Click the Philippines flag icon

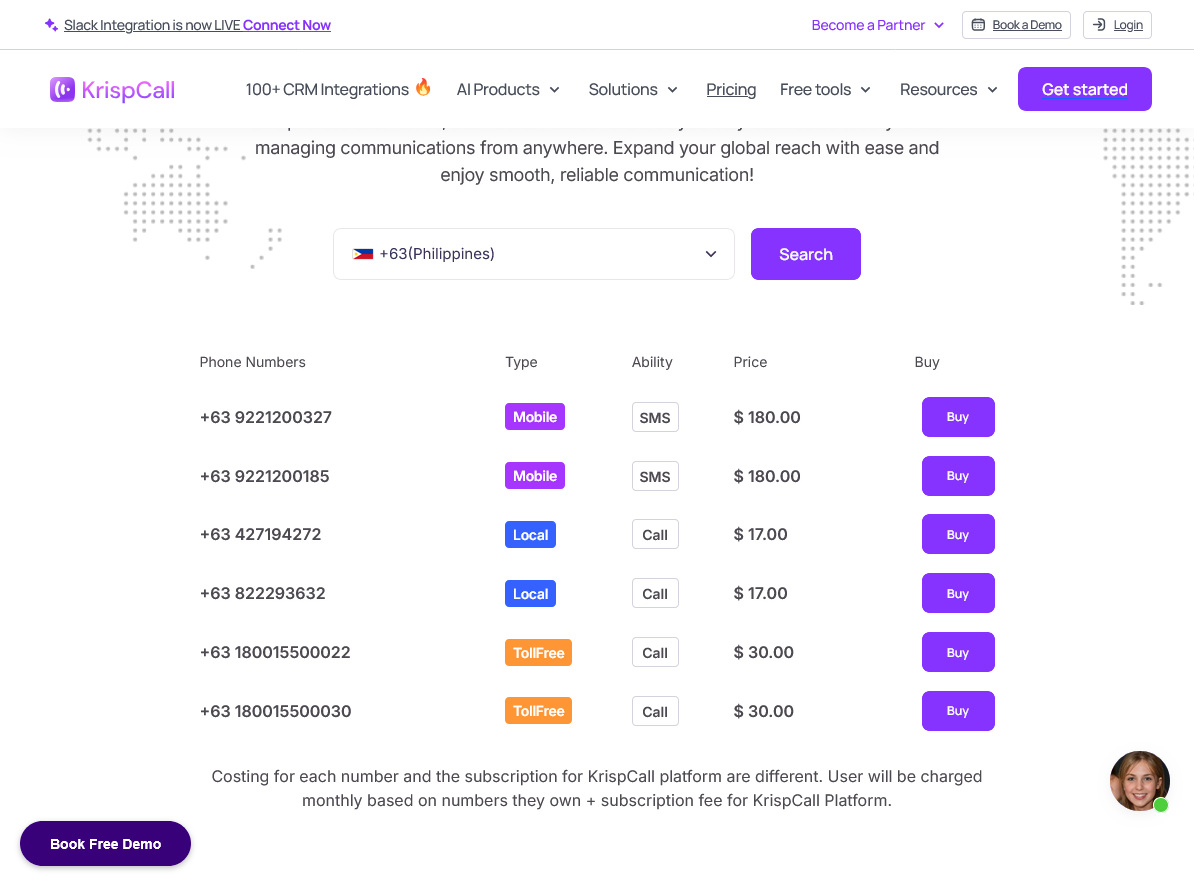click(x=362, y=254)
